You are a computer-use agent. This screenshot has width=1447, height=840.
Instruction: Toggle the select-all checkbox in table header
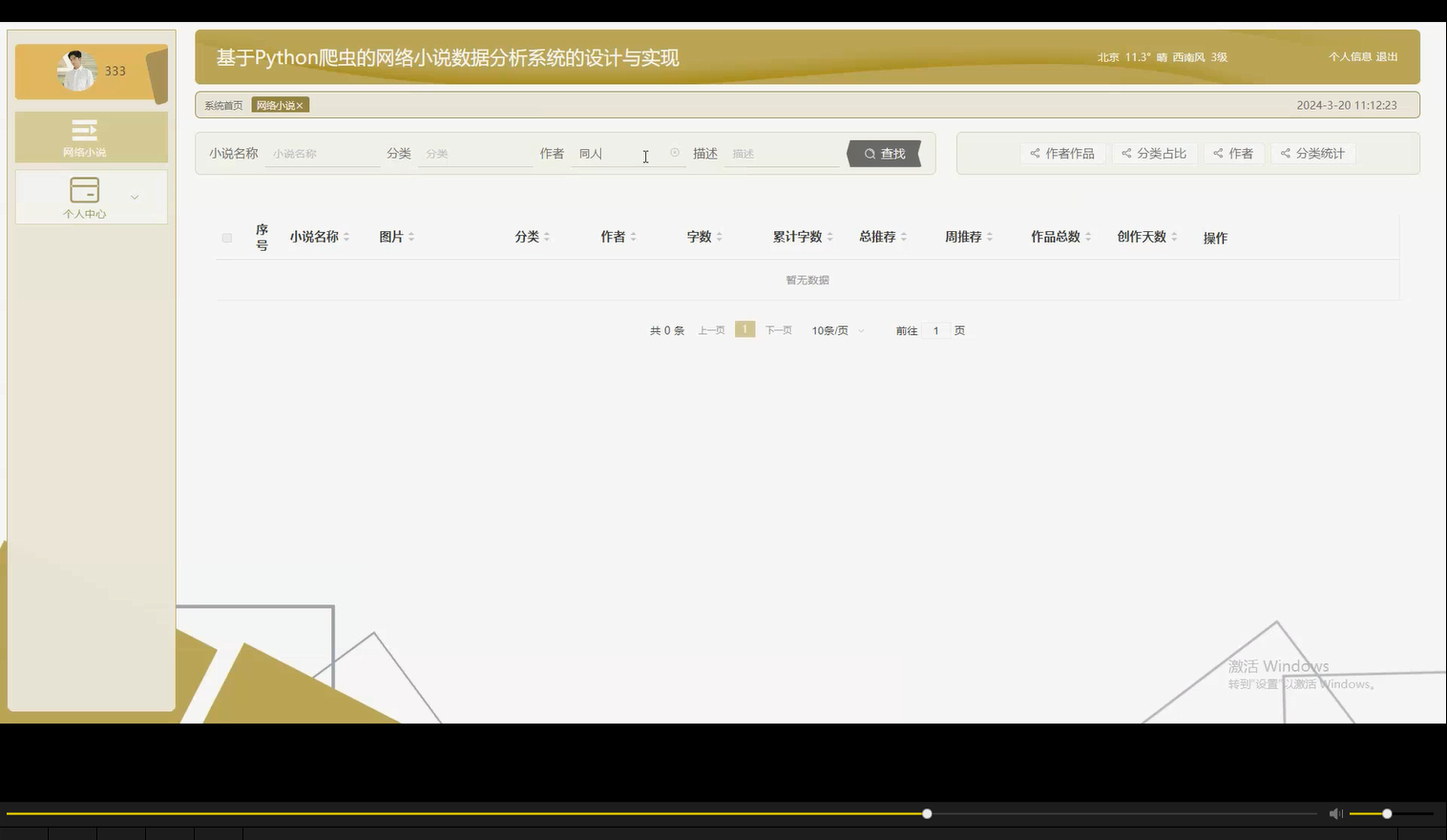[227, 238]
